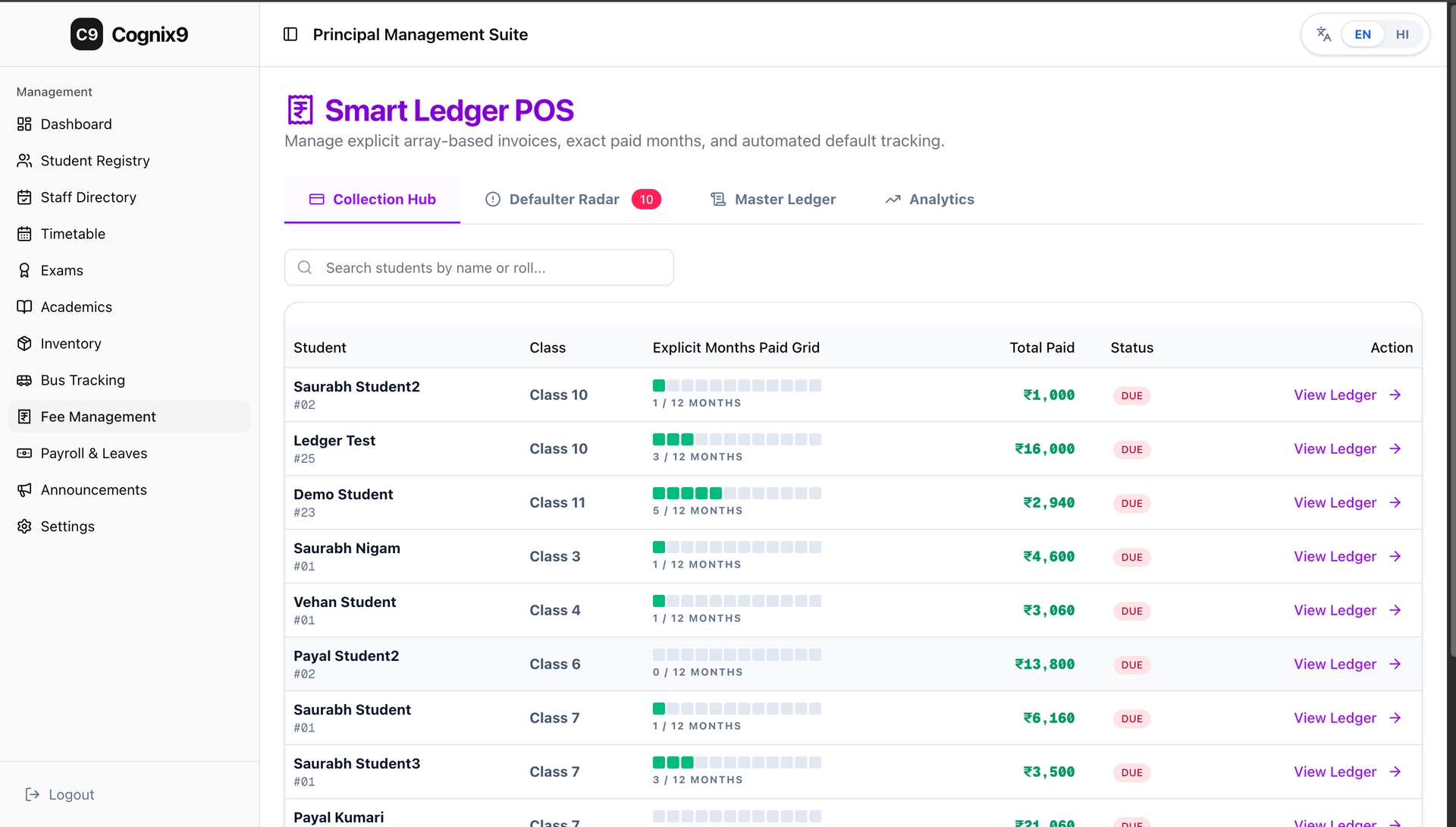The image size is (1456, 827).
Task: Click the search students input field
Action: pos(479,267)
